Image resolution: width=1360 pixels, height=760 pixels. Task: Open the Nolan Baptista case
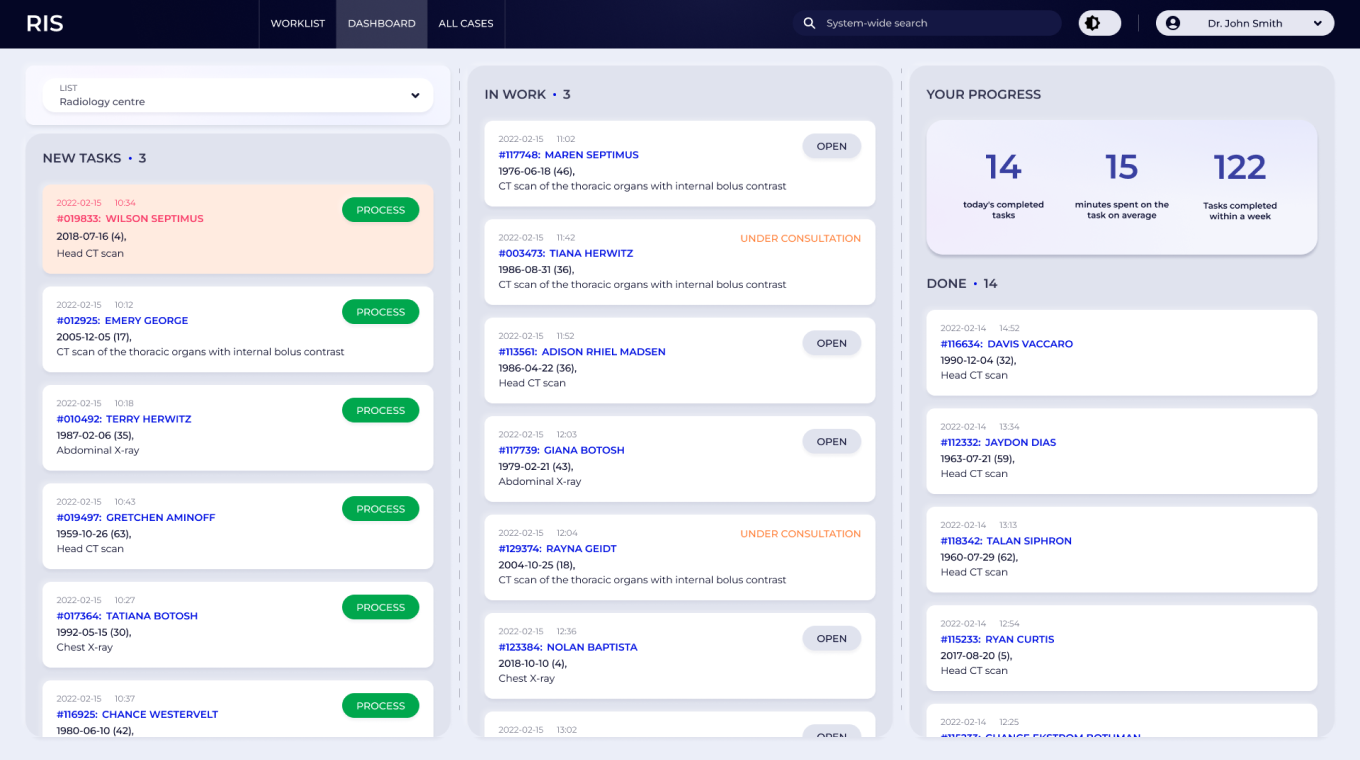point(831,638)
